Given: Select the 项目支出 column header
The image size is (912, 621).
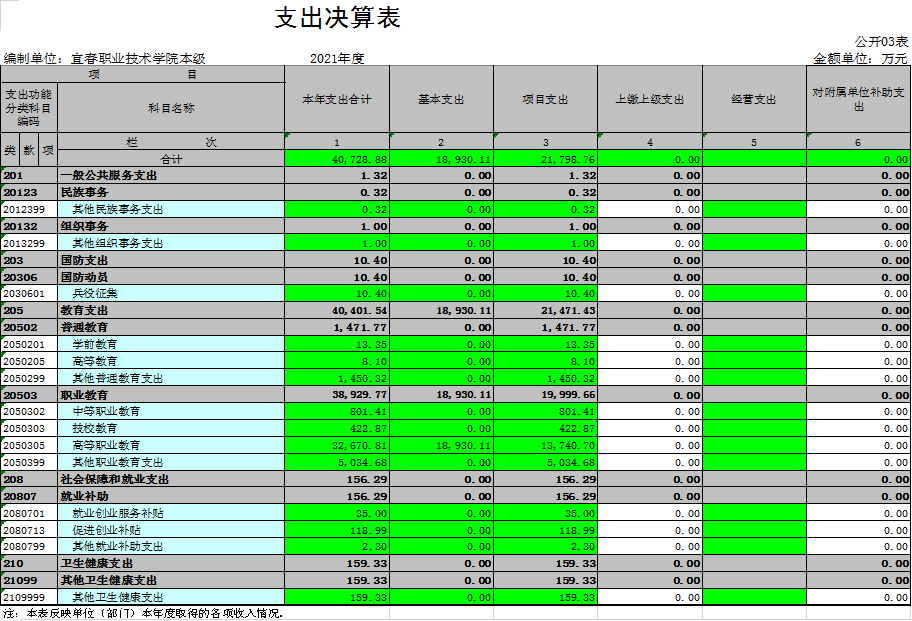Looking at the screenshot, I should tap(545, 100).
